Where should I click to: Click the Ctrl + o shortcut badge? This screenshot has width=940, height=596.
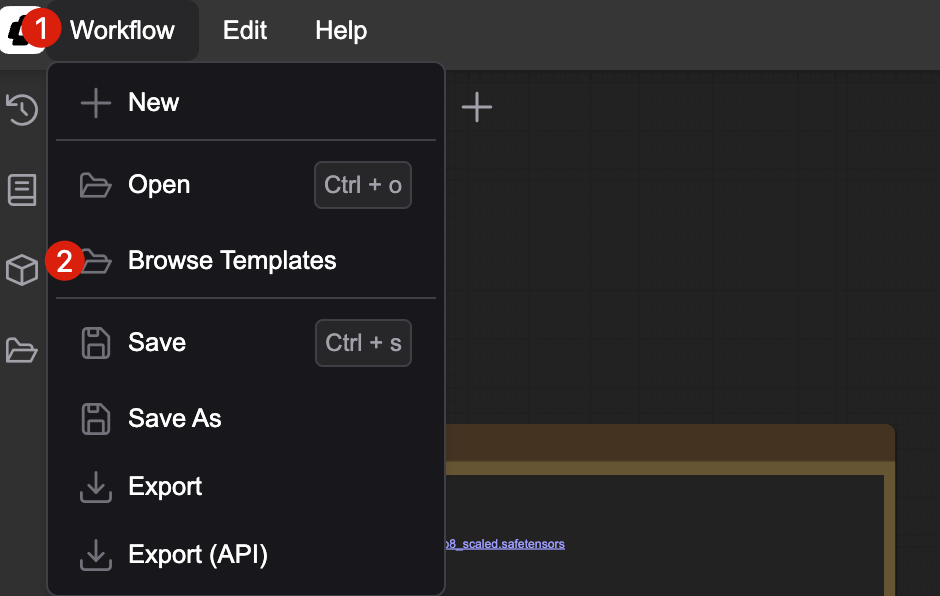coord(363,185)
